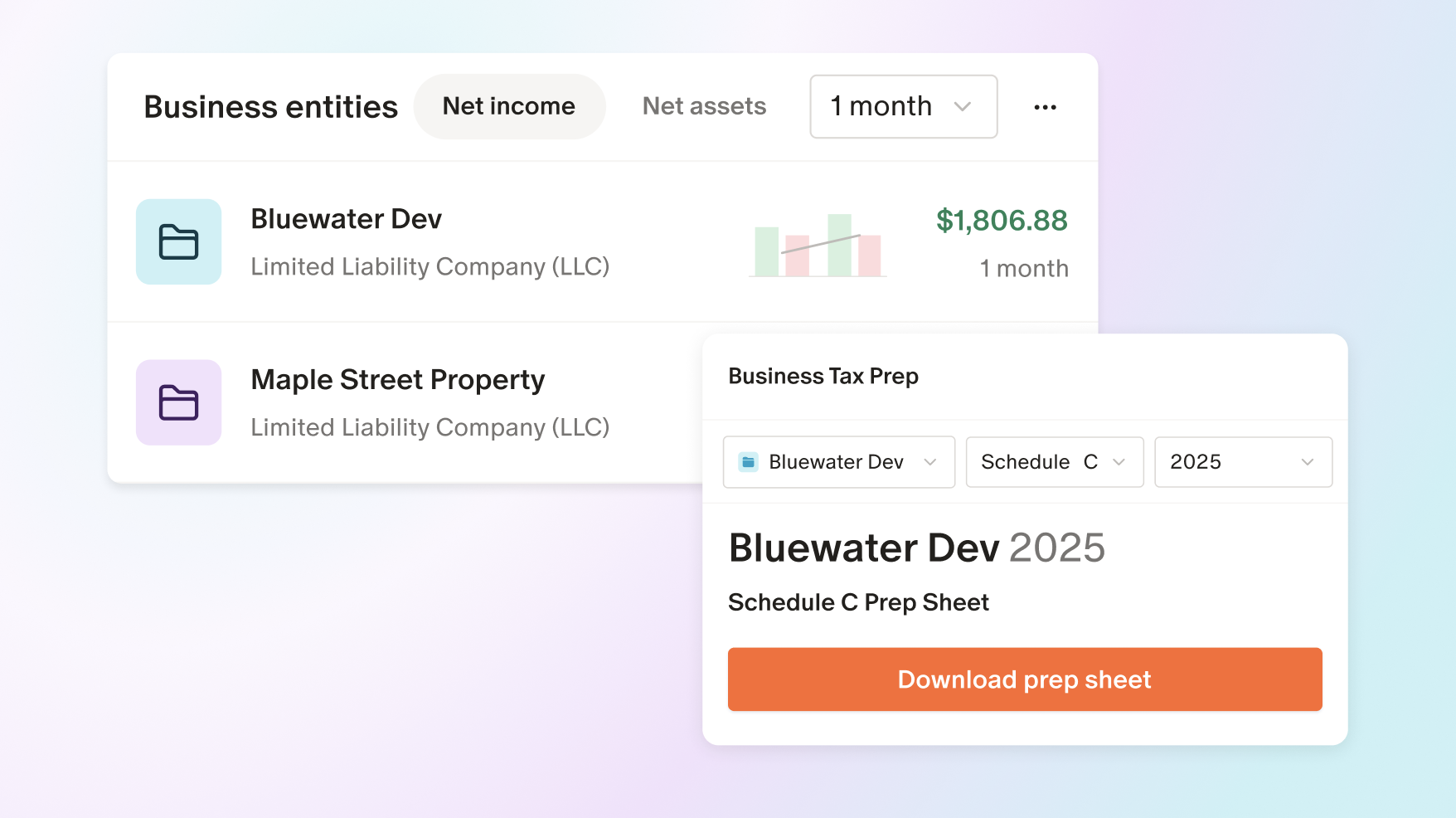
Task: Switch to the Net income tab
Action: click(508, 106)
